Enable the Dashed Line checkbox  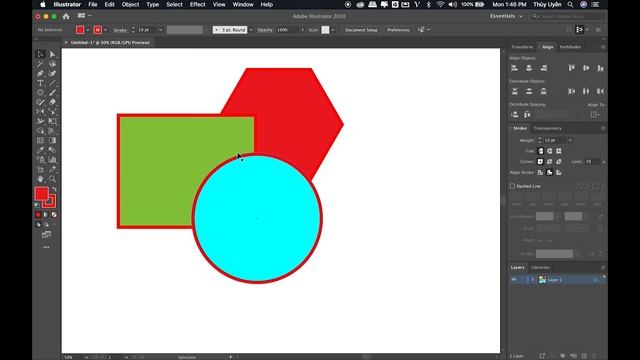tap(512, 186)
